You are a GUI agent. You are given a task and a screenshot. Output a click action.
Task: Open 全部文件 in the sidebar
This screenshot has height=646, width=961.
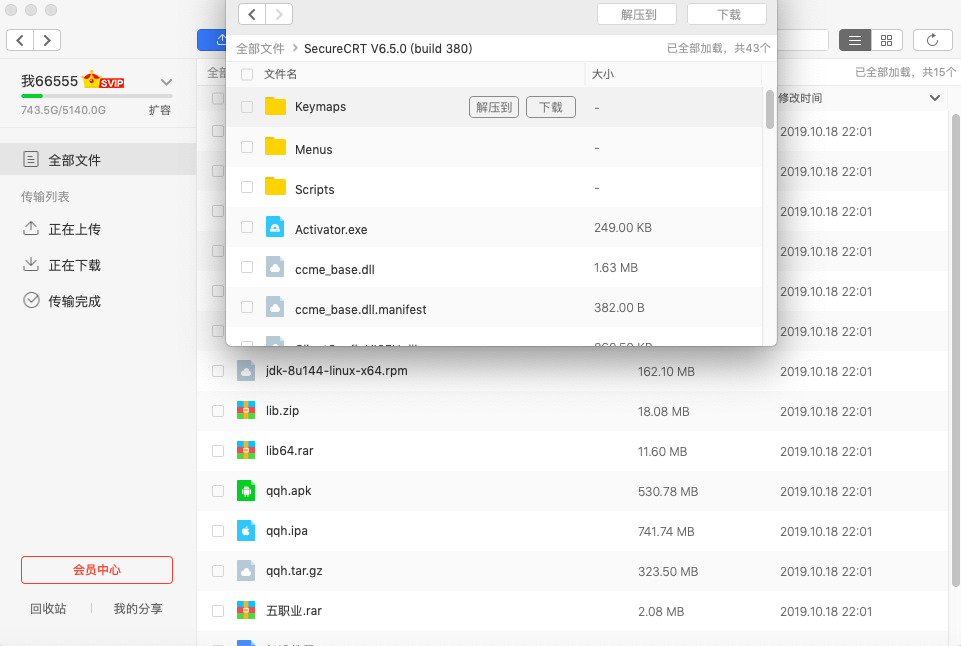pyautogui.click(x=98, y=160)
